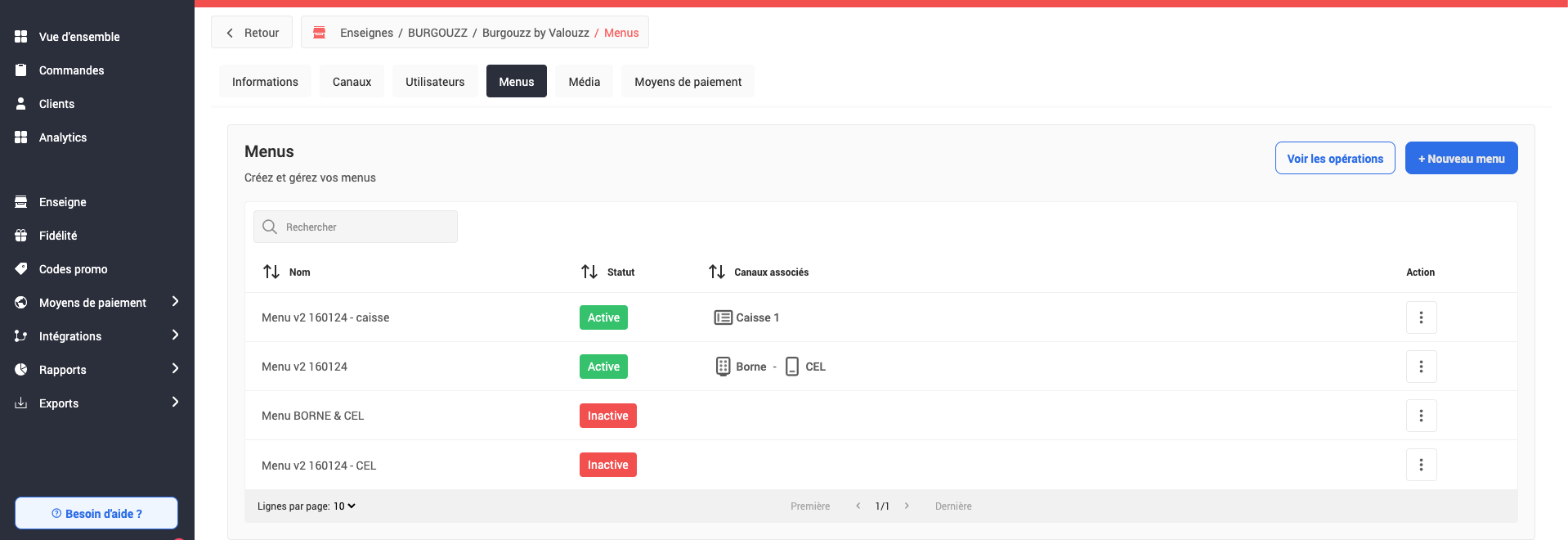Click the + Nouveau menu button
Screen dimensions: 1568x540
[x=1461, y=159]
